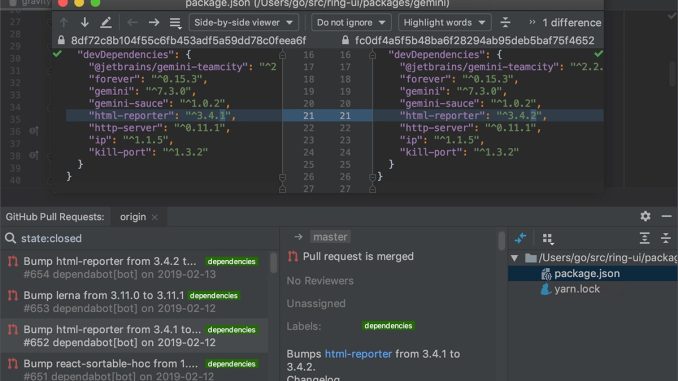Viewport: 678px width, 381px height.
Task: Click right revision lock icon
Action: (345, 40)
